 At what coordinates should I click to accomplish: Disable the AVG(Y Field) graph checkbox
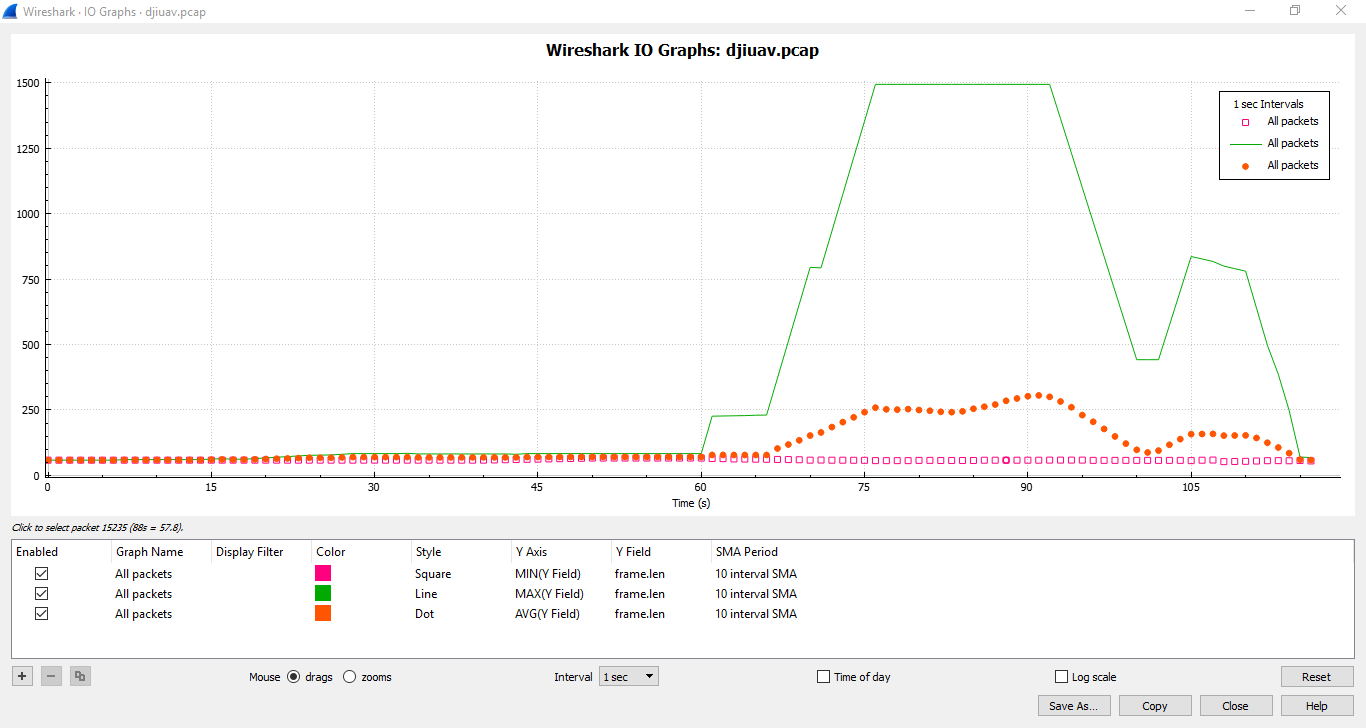(x=42, y=614)
